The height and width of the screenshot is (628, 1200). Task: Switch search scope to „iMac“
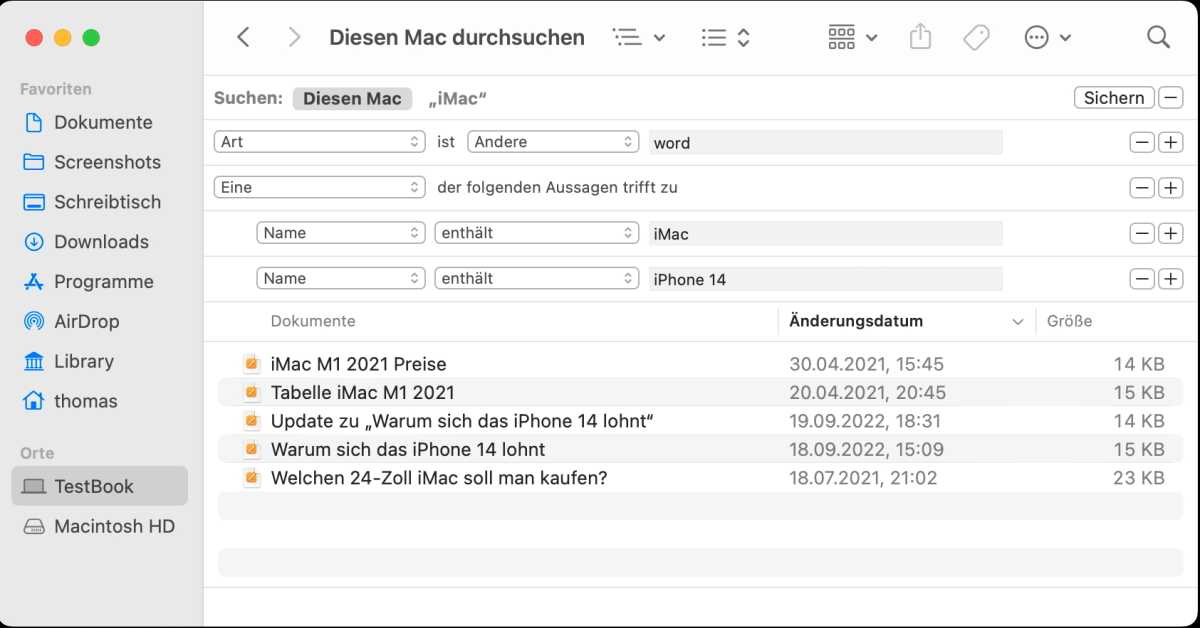click(x=457, y=98)
